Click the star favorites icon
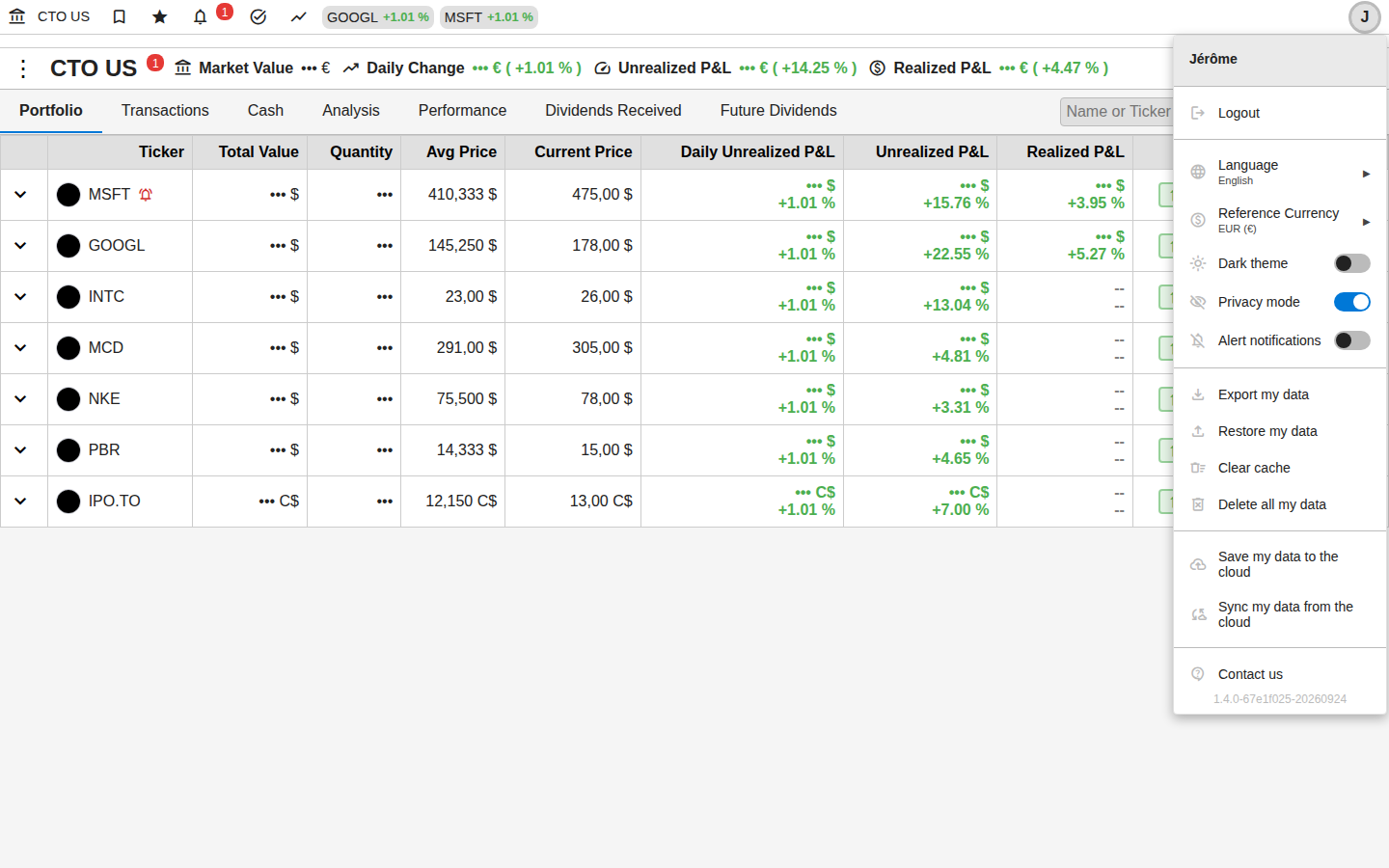The image size is (1389, 868). pyautogui.click(x=160, y=16)
